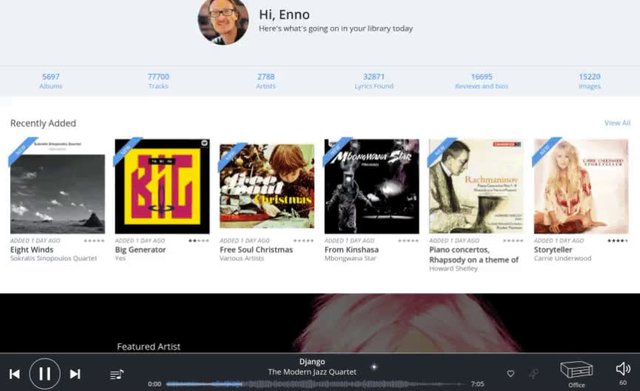This screenshot has height=391, width=640.
Task: Open the 32871 Lyrics Found statistic
Action: click(x=374, y=81)
